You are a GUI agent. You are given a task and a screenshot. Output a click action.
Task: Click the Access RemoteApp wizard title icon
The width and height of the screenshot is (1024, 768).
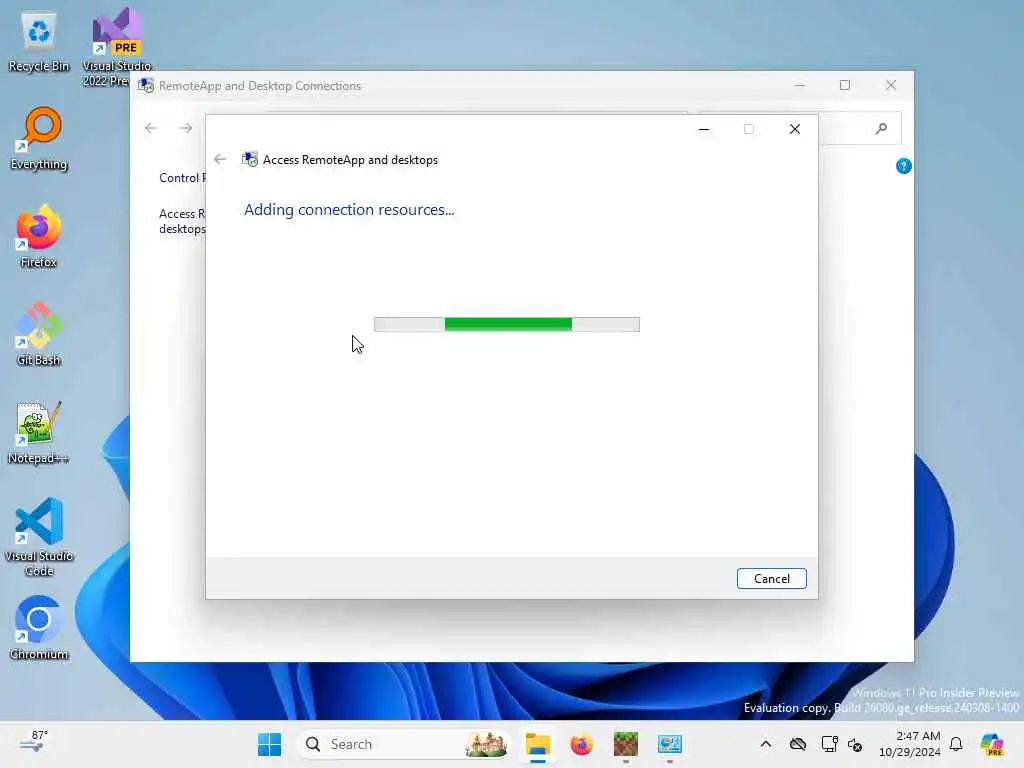[249, 159]
